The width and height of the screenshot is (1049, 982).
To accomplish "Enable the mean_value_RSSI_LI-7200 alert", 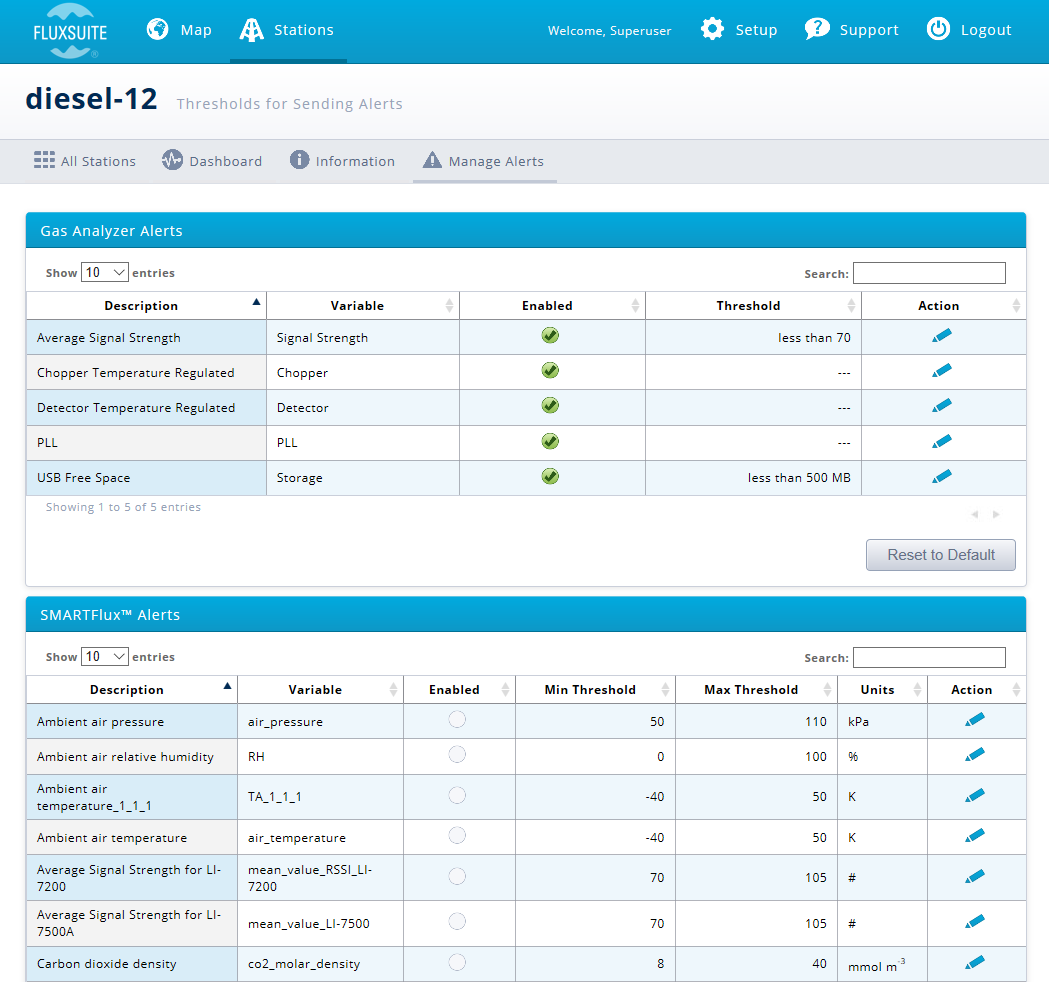I will (x=457, y=876).
